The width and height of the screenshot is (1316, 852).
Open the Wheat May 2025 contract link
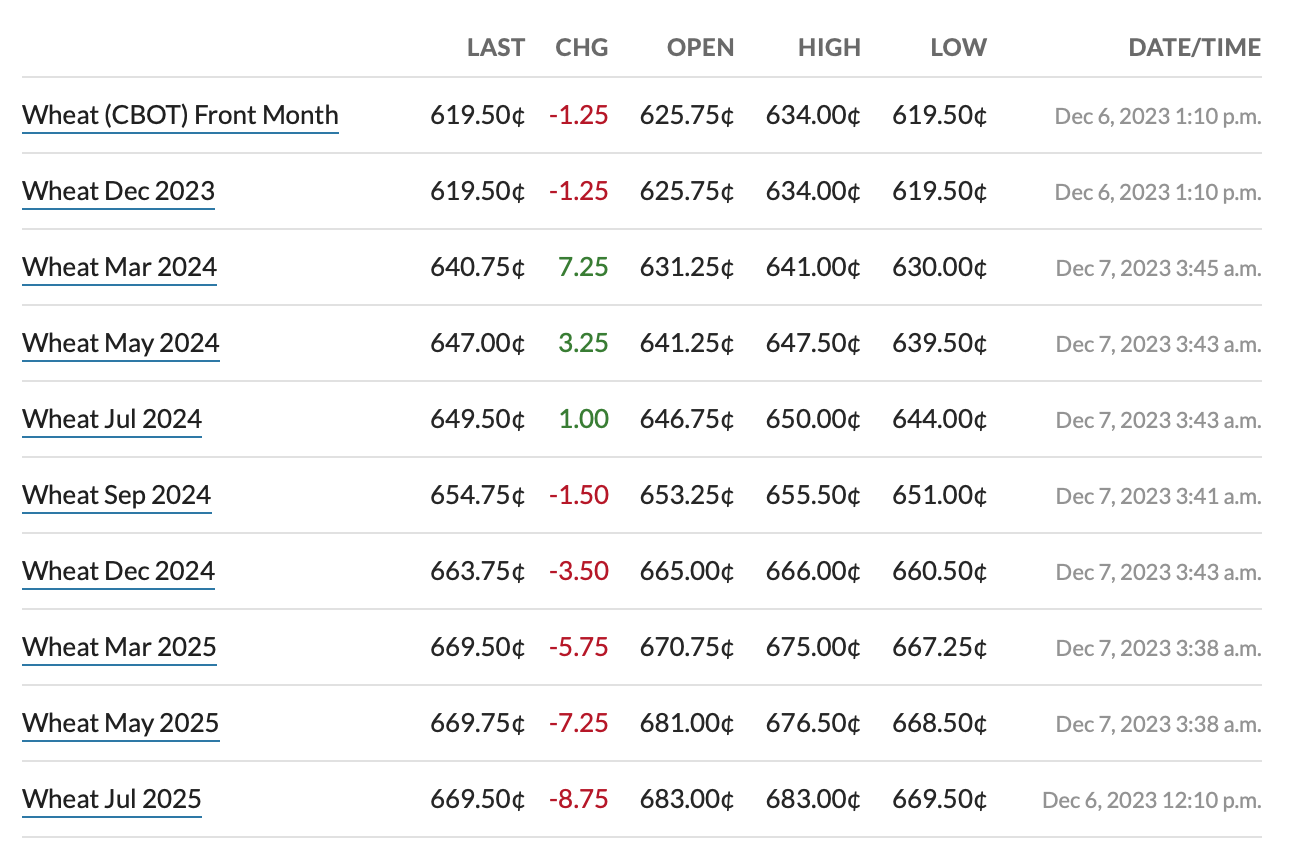tap(120, 724)
